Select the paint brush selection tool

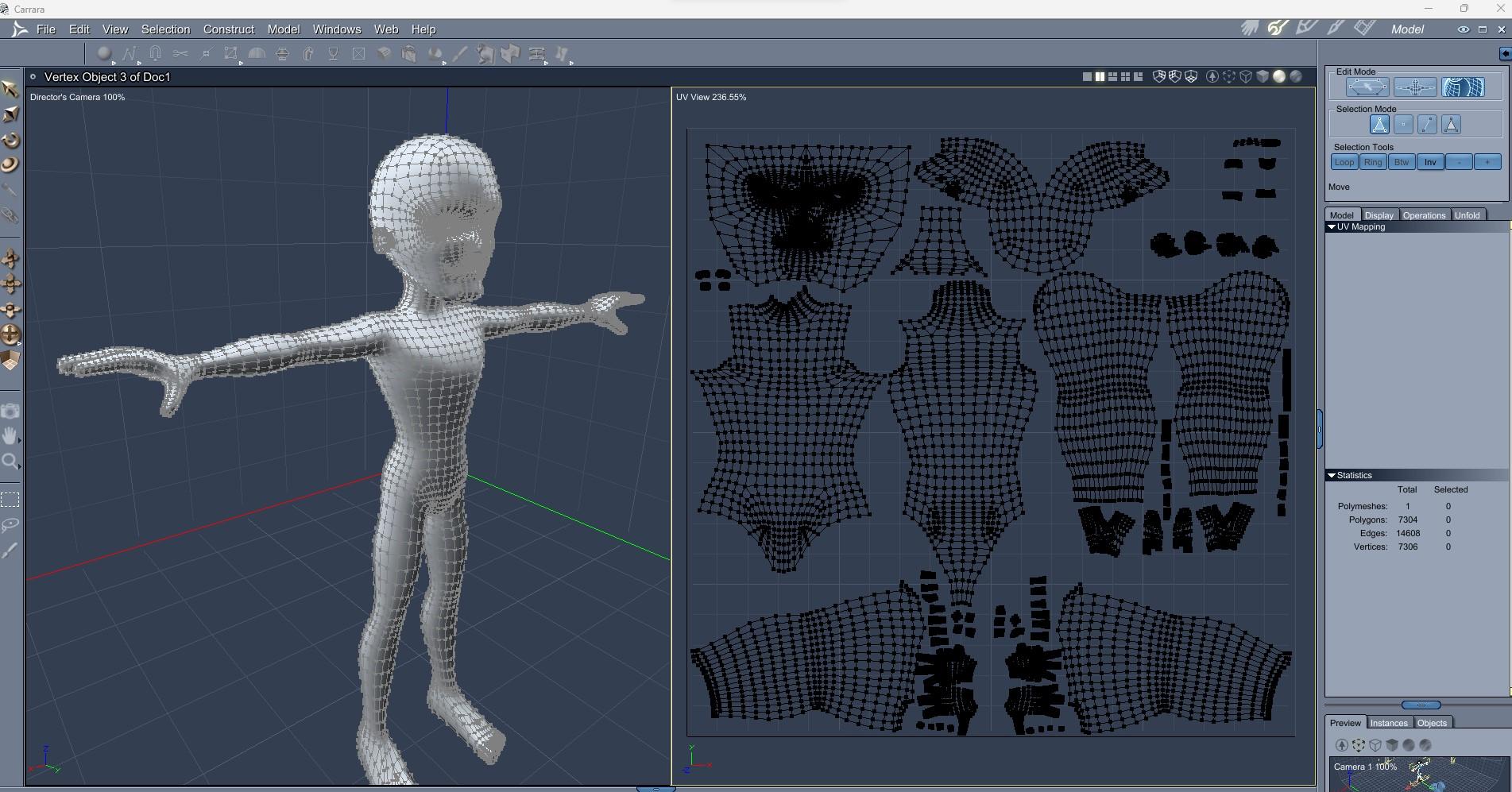point(10,551)
